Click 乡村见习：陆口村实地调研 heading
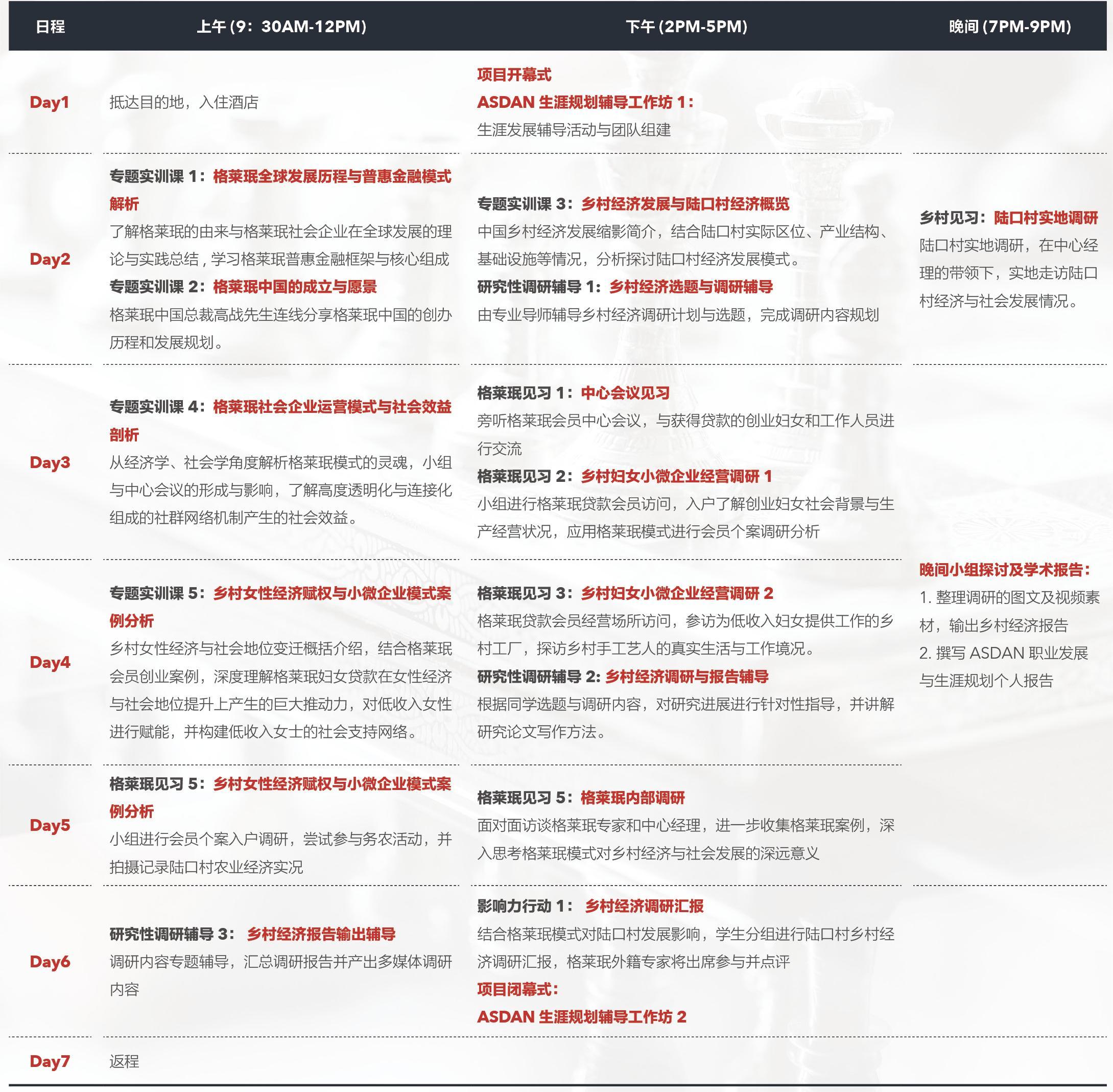Image resolution: width=1113 pixels, height=1092 pixels. (x=1009, y=217)
